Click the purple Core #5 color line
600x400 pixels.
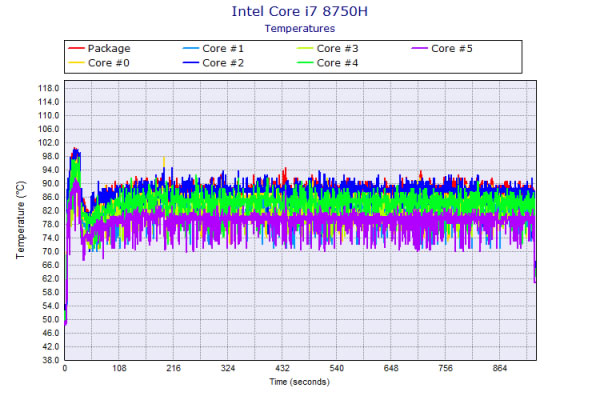click(419, 49)
